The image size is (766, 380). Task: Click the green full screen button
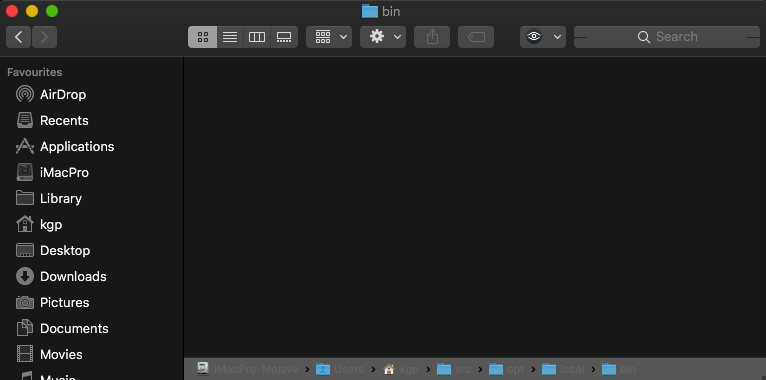click(52, 11)
